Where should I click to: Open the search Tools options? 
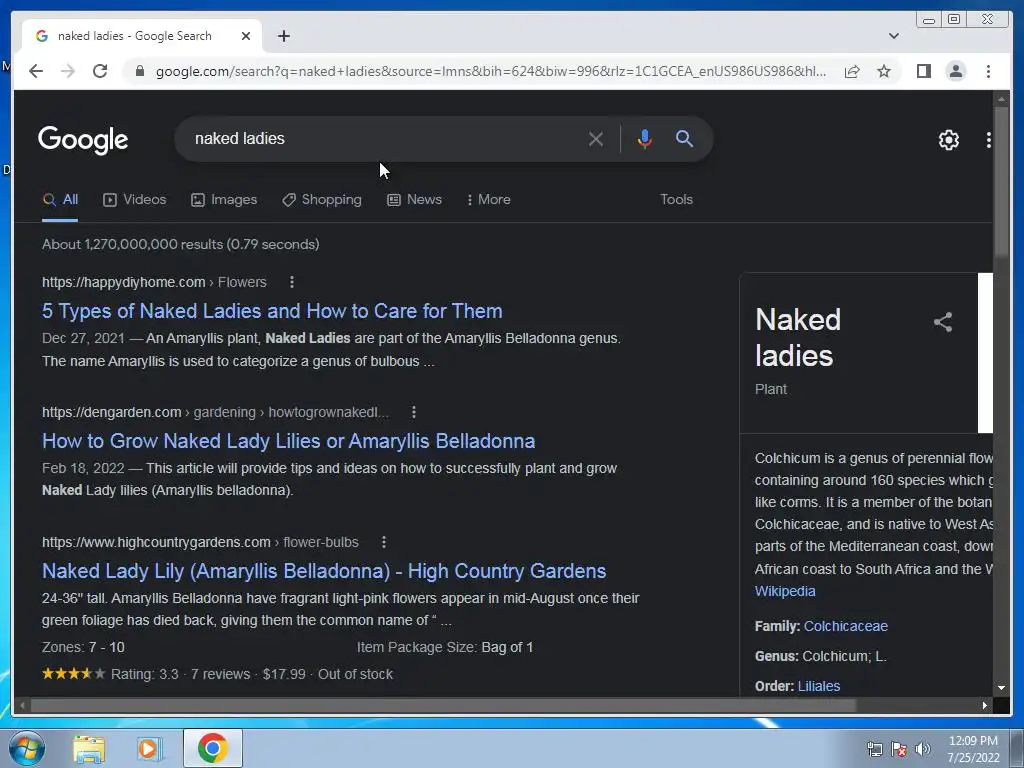click(676, 200)
